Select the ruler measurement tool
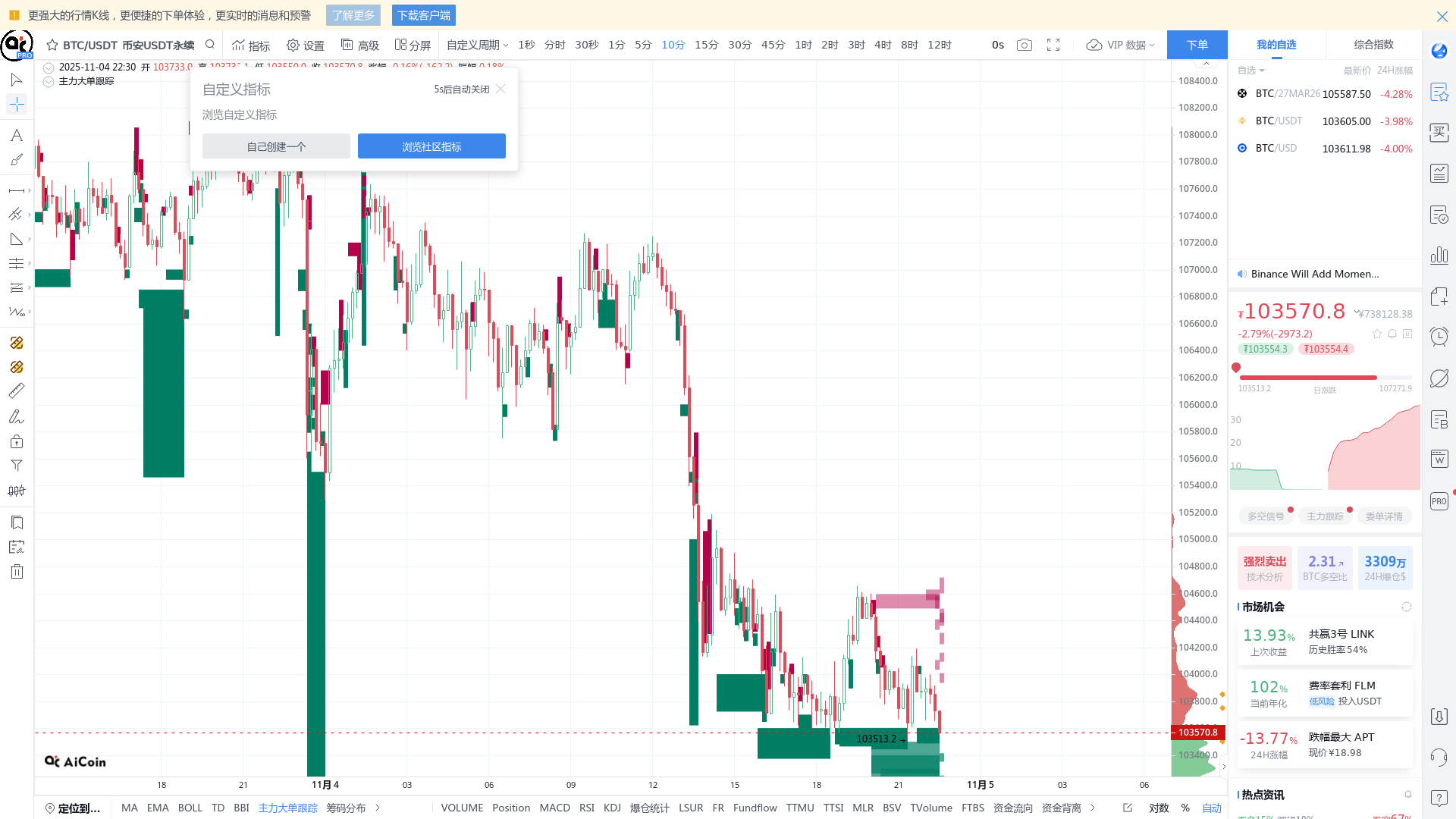Viewport: 1456px width, 819px height. (16, 391)
